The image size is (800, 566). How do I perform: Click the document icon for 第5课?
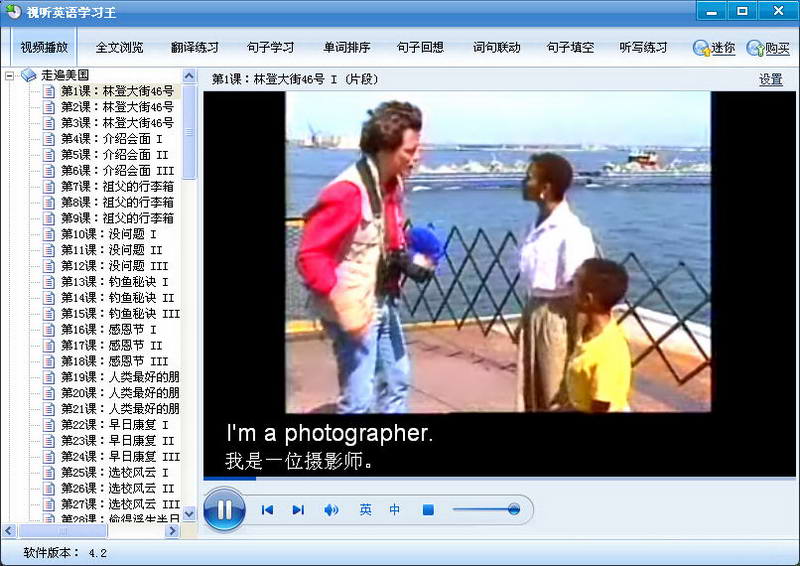(x=49, y=155)
